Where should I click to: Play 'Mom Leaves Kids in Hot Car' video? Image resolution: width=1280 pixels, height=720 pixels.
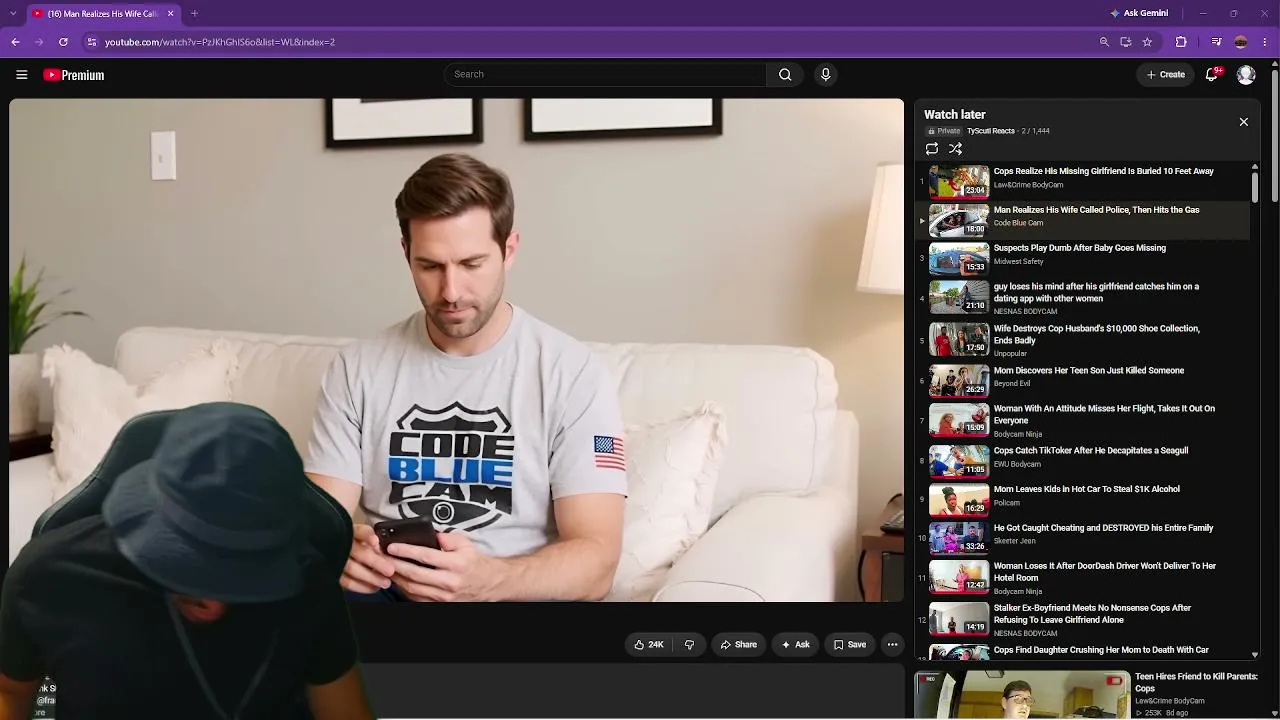[1086, 489]
